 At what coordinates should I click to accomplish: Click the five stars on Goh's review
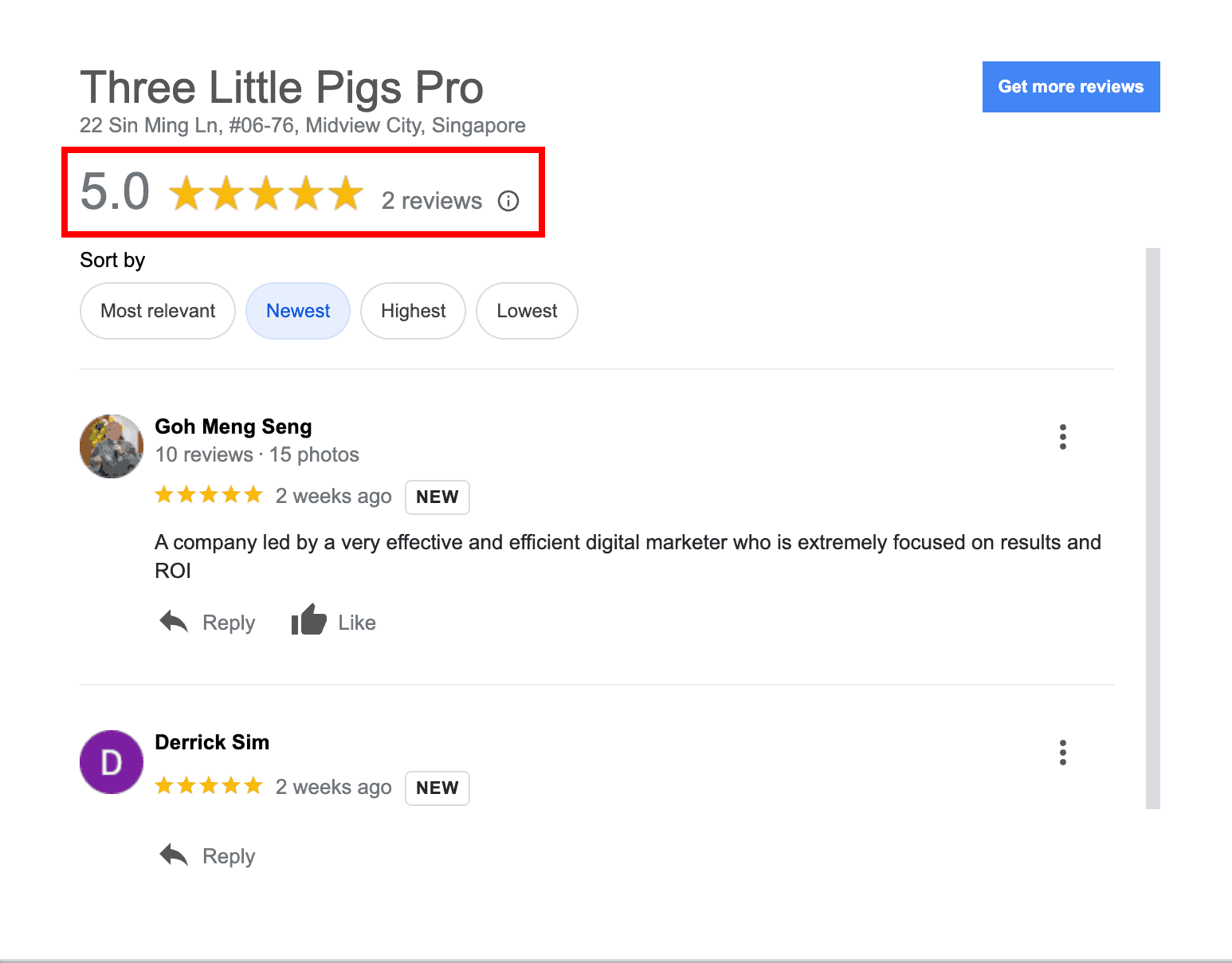209,495
